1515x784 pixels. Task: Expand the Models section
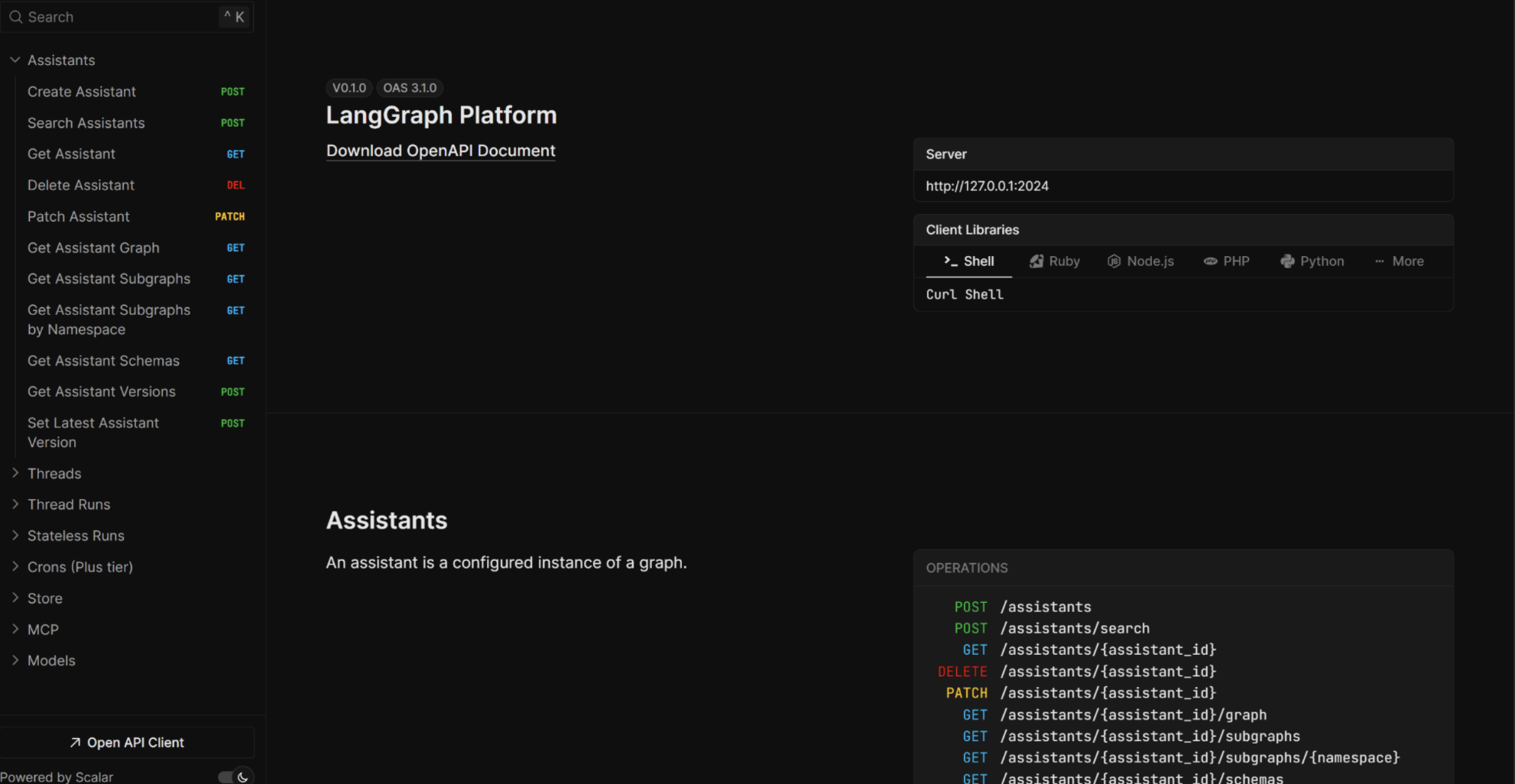pyautogui.click(x=15, y=660)
